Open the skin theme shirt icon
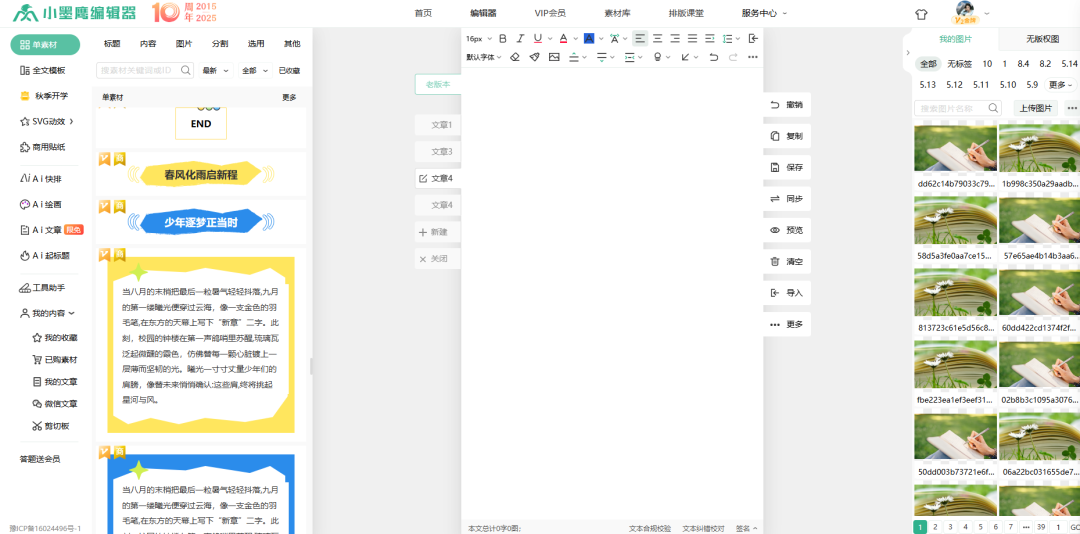The image size is (1080, 534). (921, 14)
